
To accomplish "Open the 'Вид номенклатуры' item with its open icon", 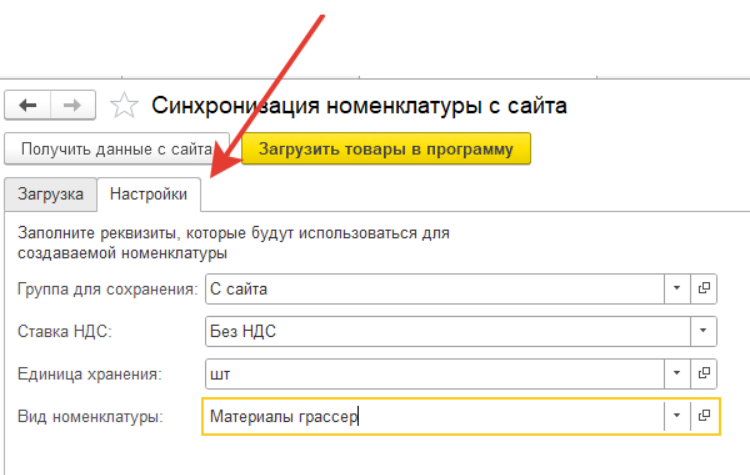I will coord(704,416).
